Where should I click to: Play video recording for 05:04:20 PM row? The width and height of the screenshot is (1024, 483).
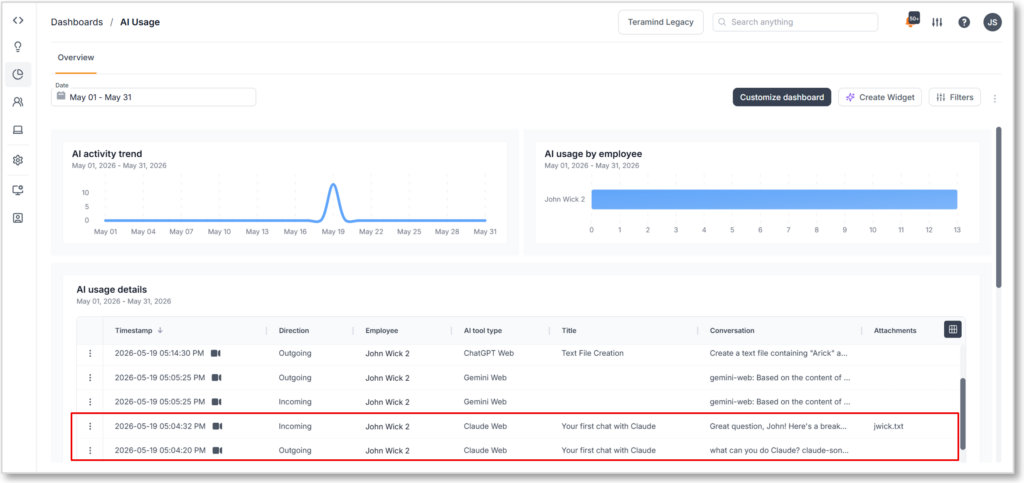[217, 450]
